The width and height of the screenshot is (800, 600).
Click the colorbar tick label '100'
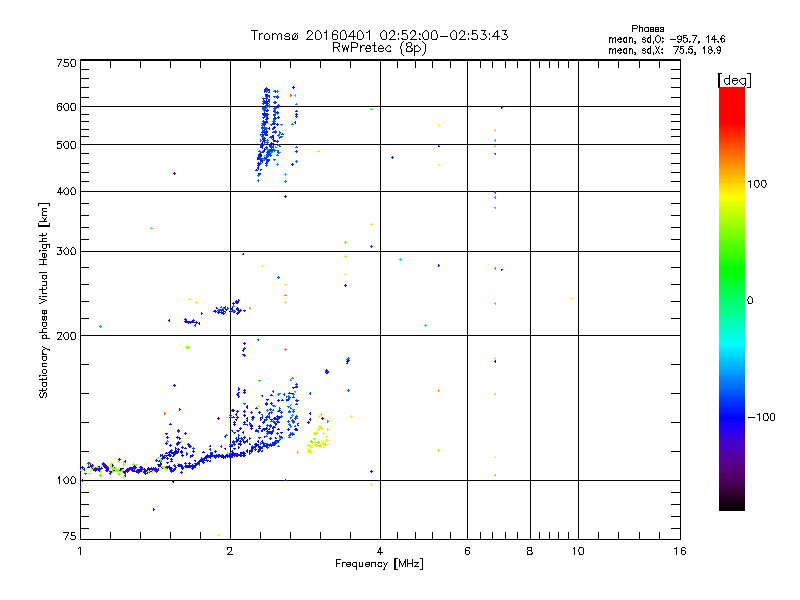757,184
